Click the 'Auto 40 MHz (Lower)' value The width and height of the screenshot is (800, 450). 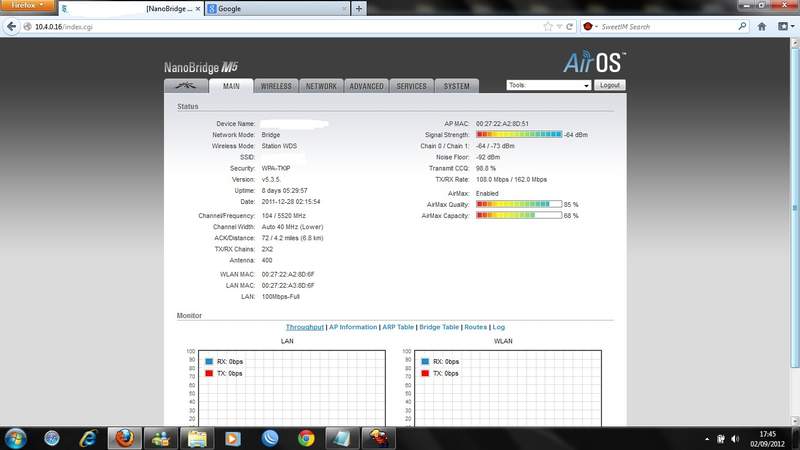(x=292, y=227)
